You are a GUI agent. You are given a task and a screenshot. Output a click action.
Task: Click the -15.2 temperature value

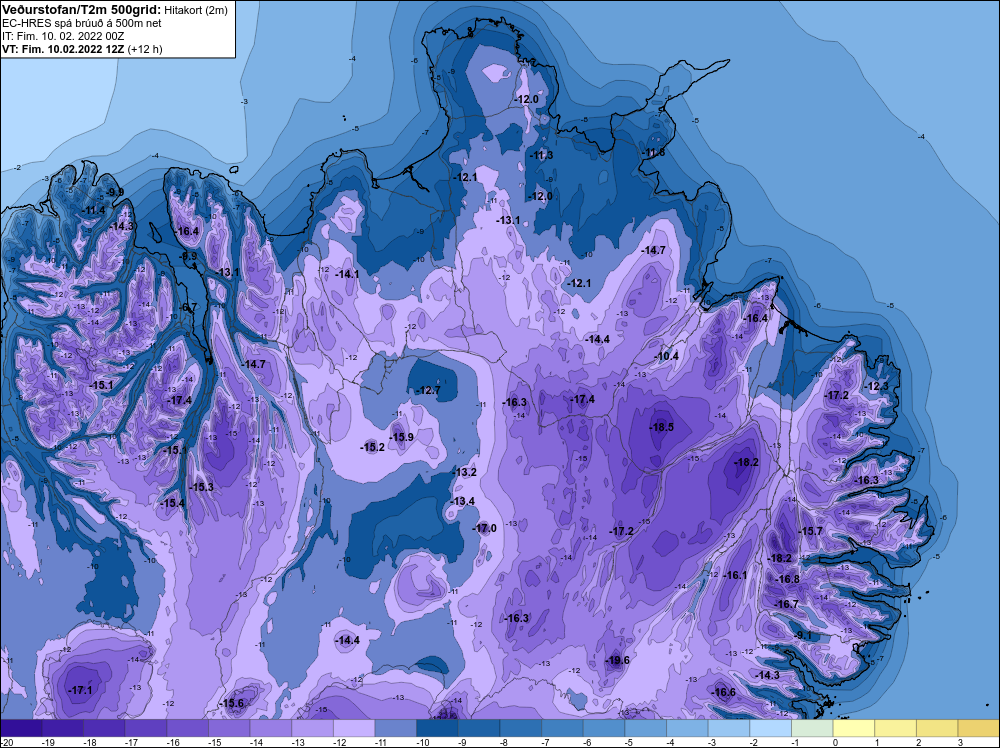(x=372, y=447)
